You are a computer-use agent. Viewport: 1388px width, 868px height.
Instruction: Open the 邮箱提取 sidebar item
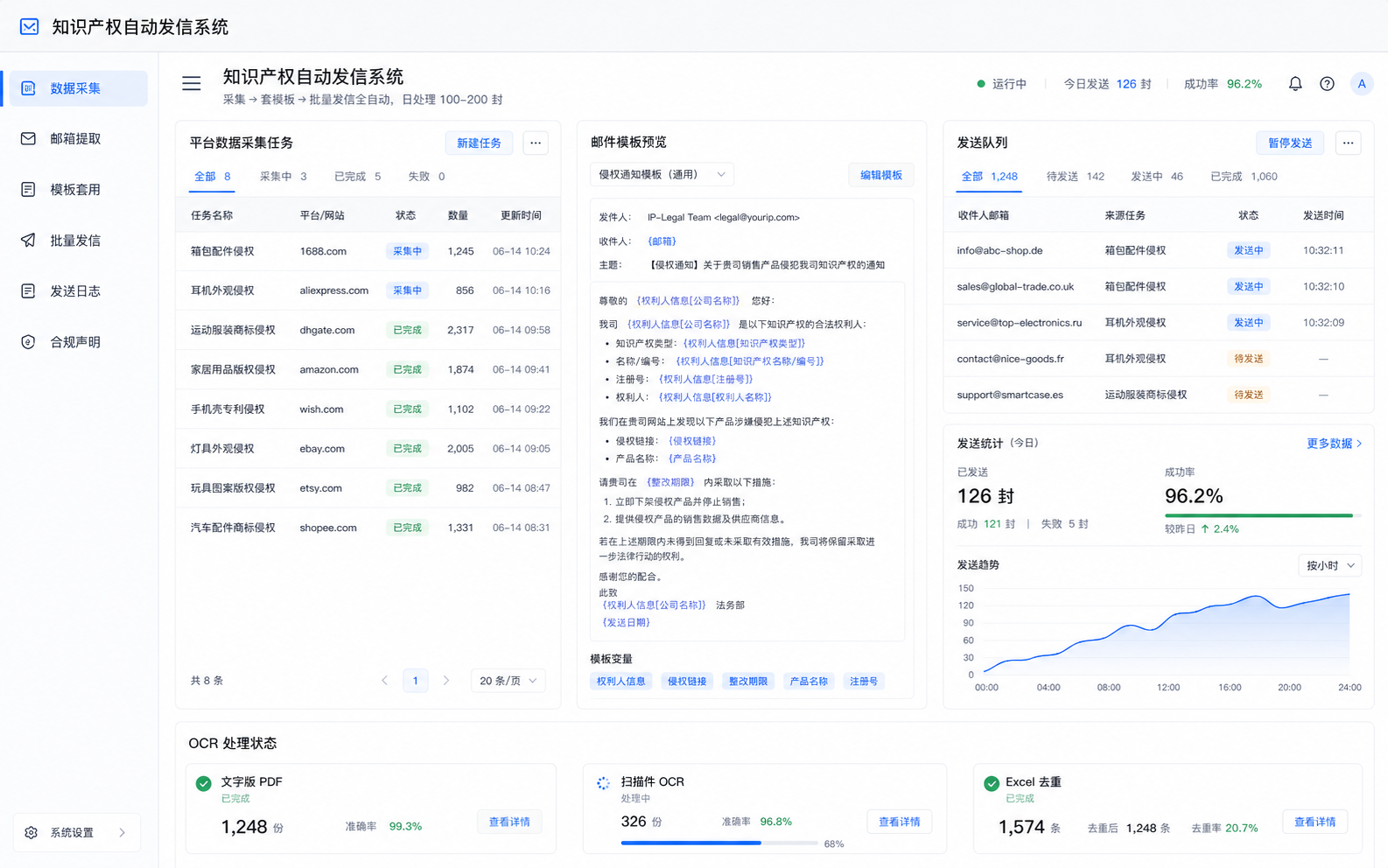point(77,139)
